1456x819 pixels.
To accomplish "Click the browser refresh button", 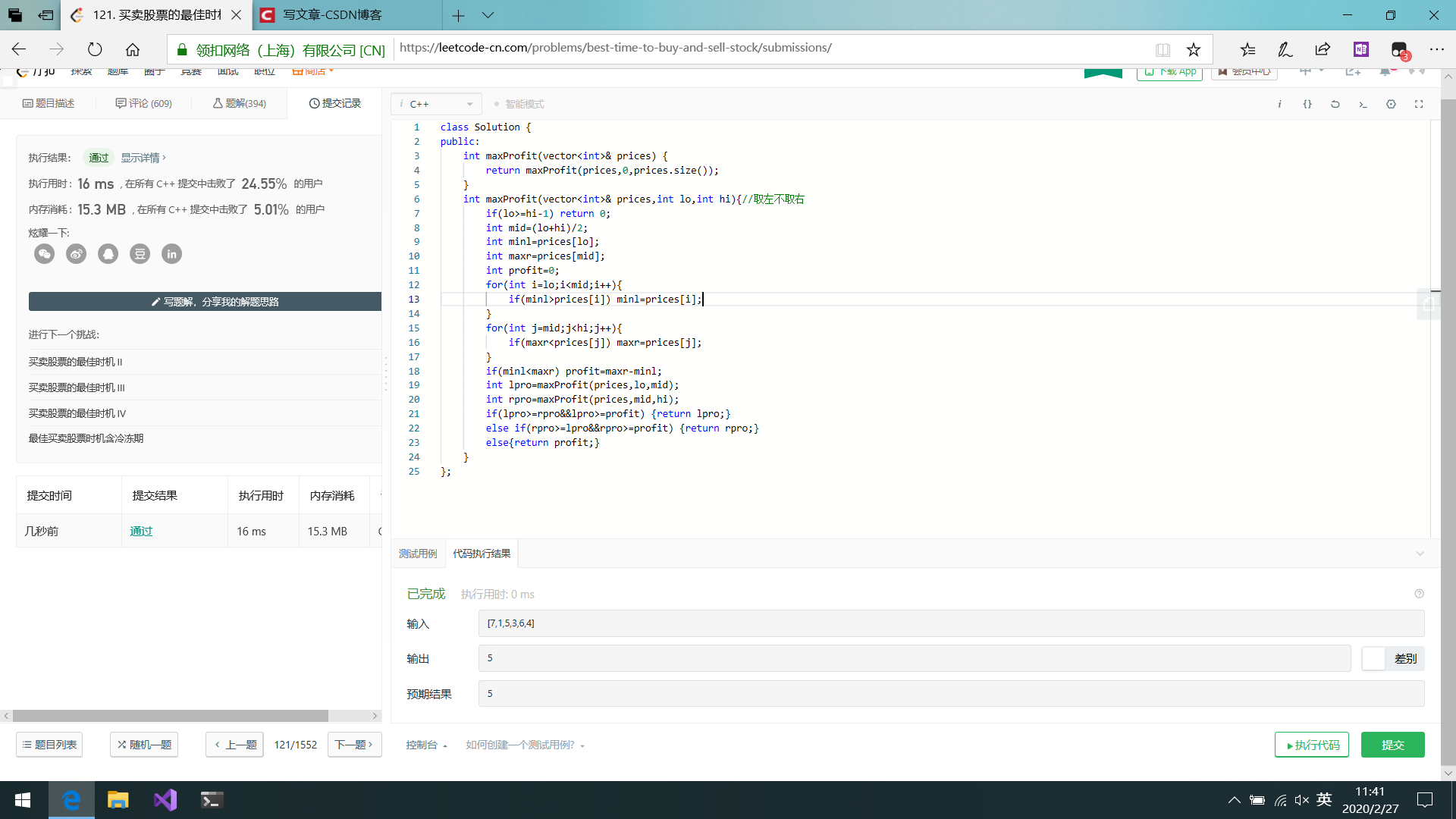I will click(95, 49).
